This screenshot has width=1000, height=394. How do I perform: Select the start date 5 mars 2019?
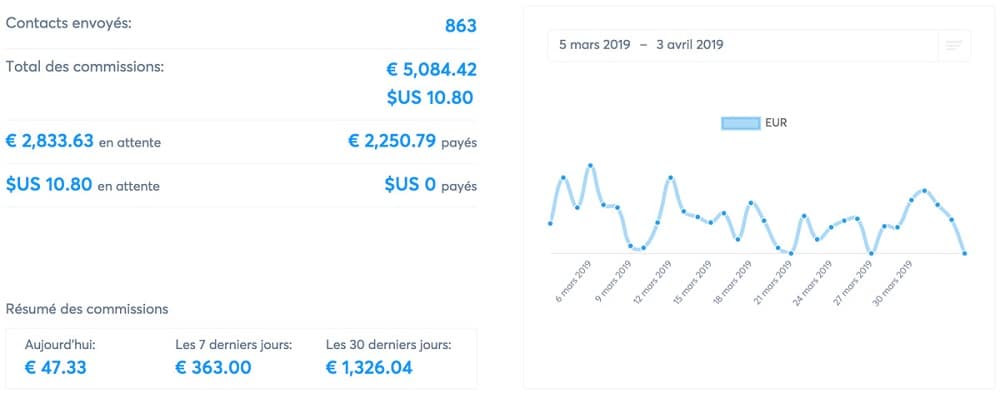594,45
